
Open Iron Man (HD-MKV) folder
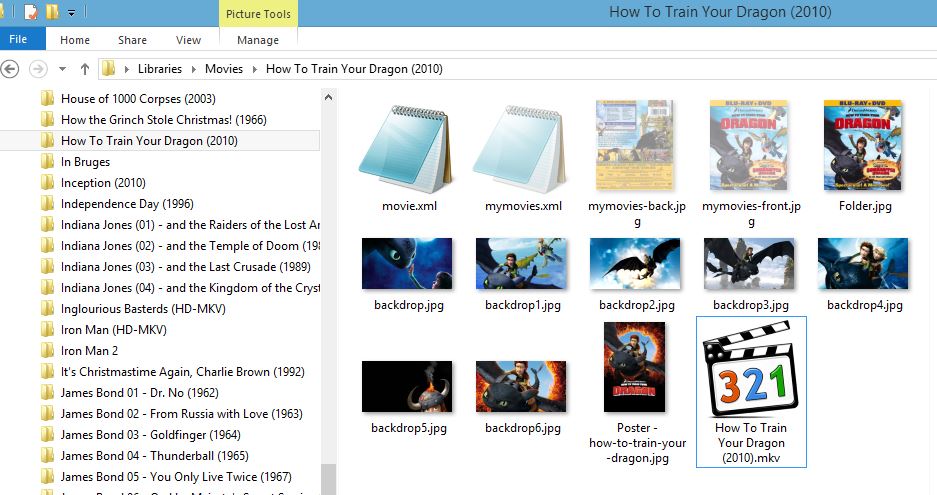[114, 329]
